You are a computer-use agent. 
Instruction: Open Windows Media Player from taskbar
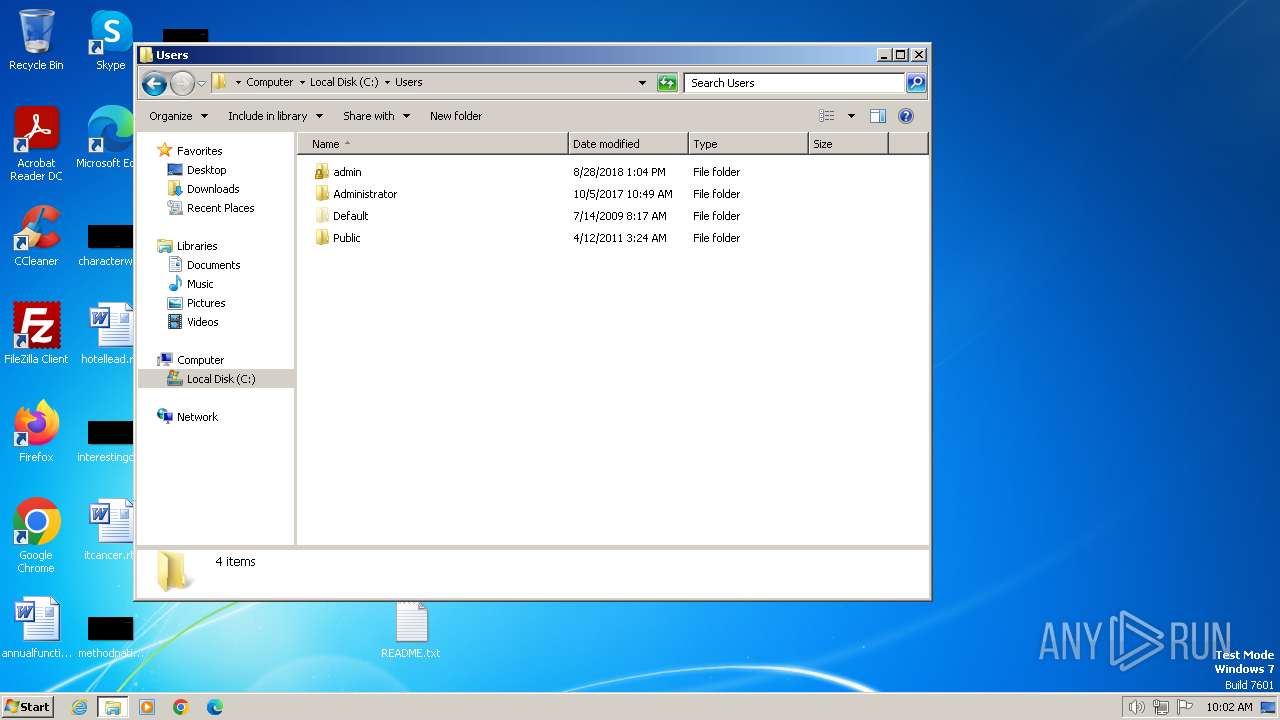[147, 707]
